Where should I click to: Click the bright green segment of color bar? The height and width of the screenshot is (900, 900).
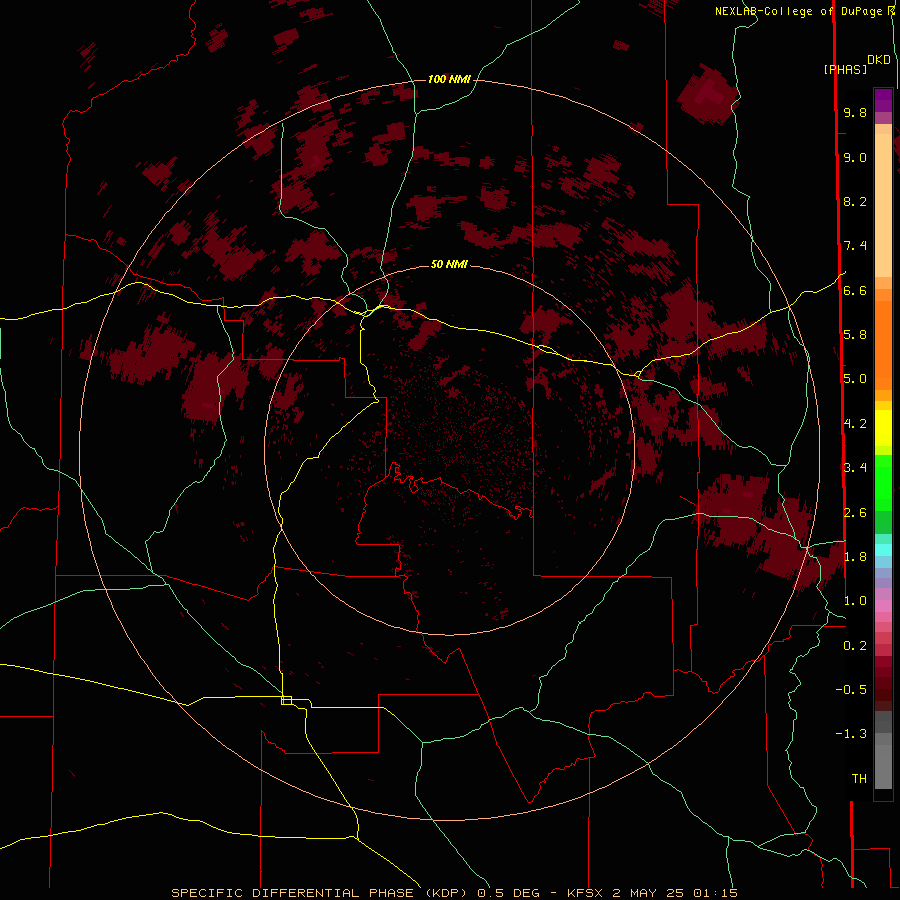point(883,482)
